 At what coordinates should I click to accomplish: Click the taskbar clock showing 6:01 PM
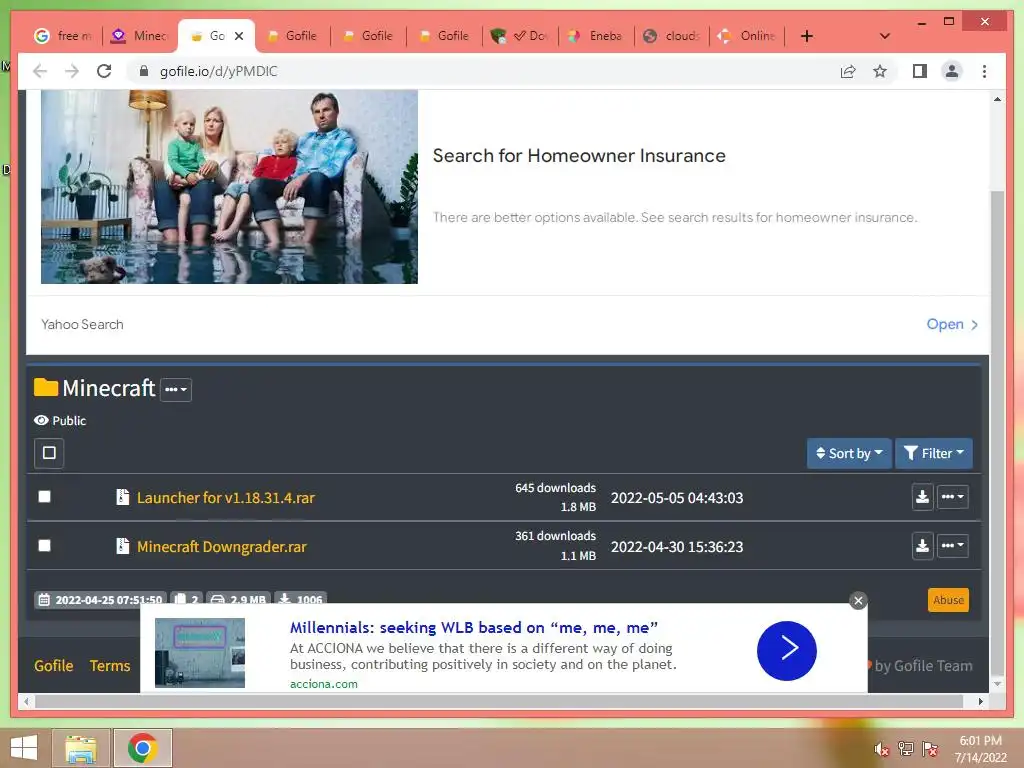(980, 748)
